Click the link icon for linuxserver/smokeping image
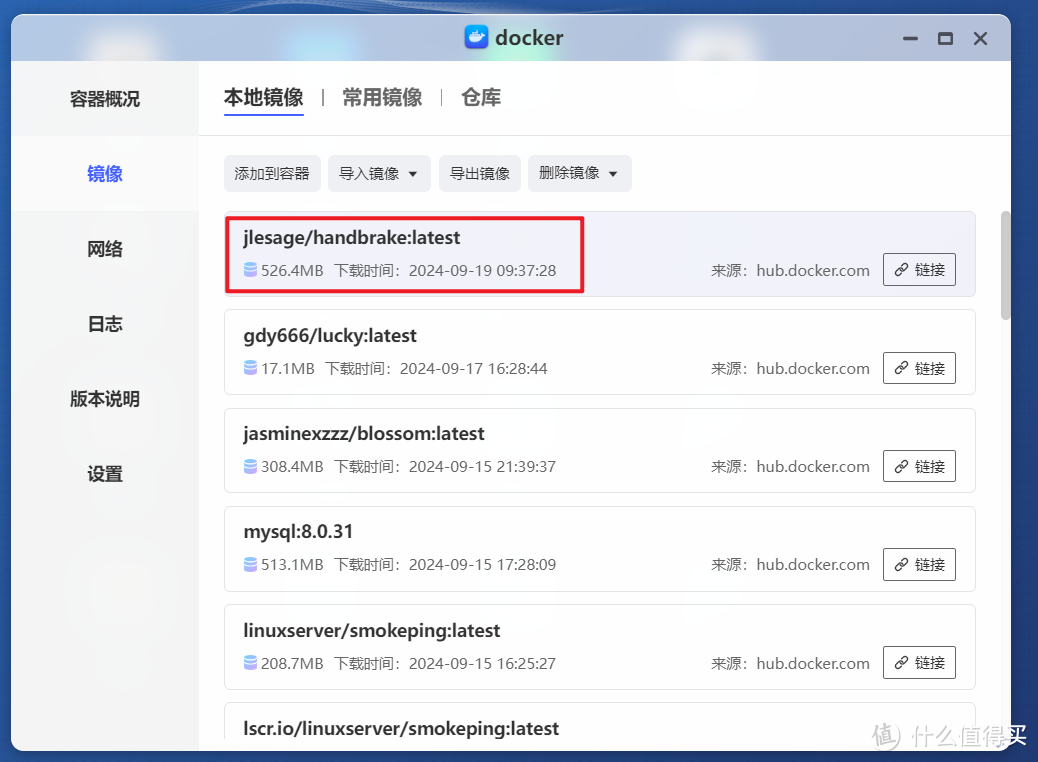The image size is (1038, 762). point(919,662)
